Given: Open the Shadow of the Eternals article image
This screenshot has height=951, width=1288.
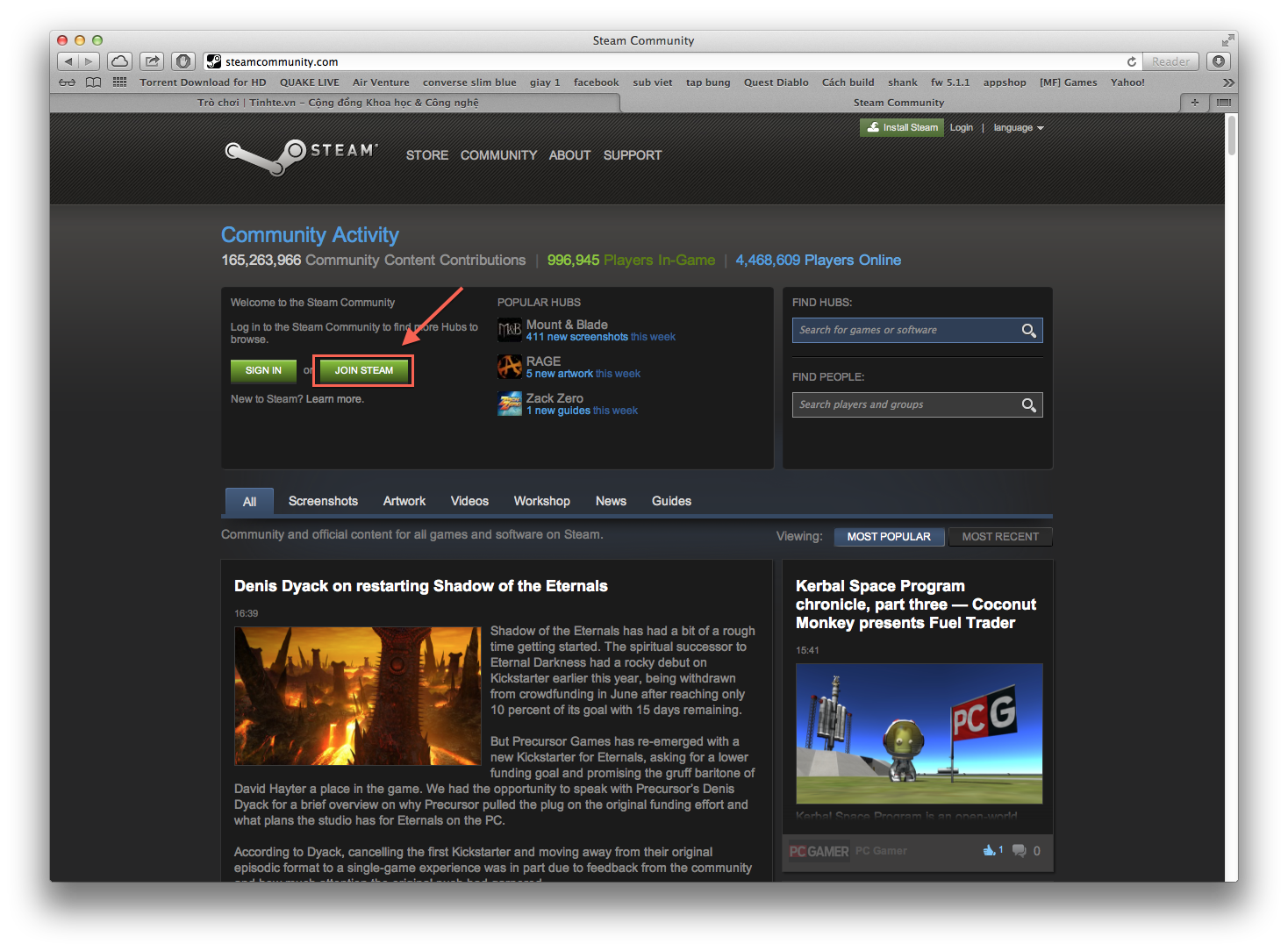Looking at the screenshot, I should (x=358, y=696).
